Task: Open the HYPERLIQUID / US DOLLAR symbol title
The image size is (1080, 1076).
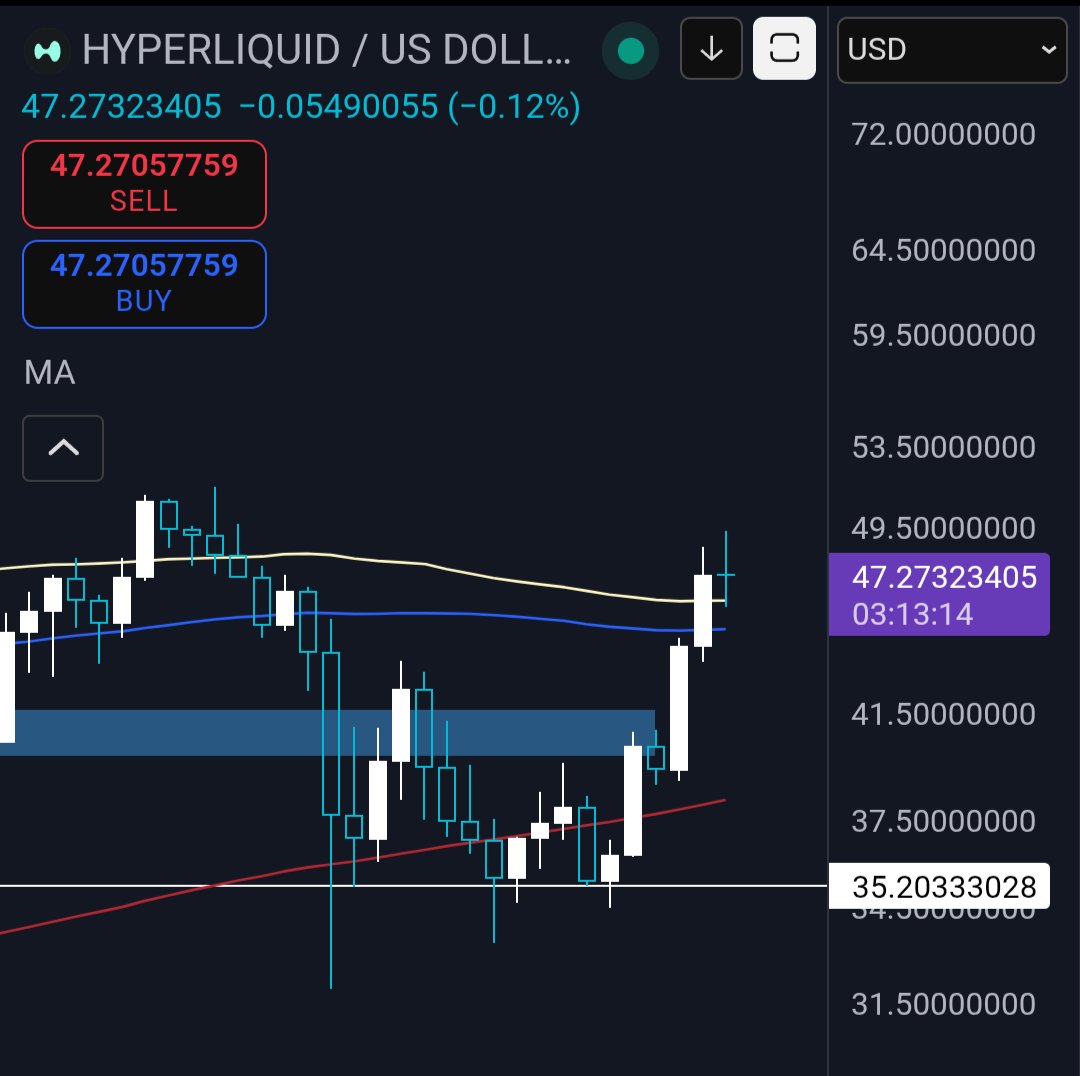Action: [x=326, y=50]
